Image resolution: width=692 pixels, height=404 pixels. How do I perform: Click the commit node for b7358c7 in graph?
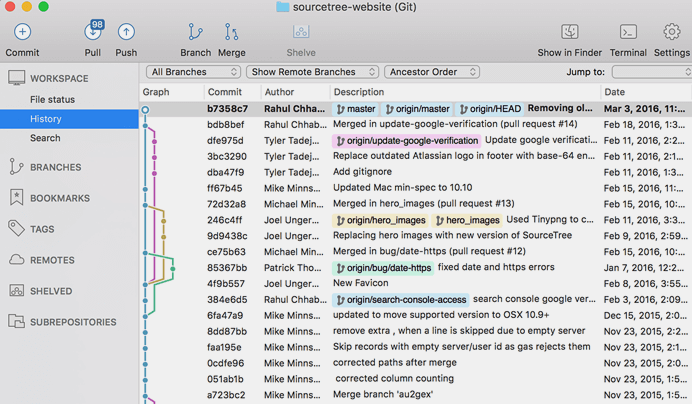[145, 109]
